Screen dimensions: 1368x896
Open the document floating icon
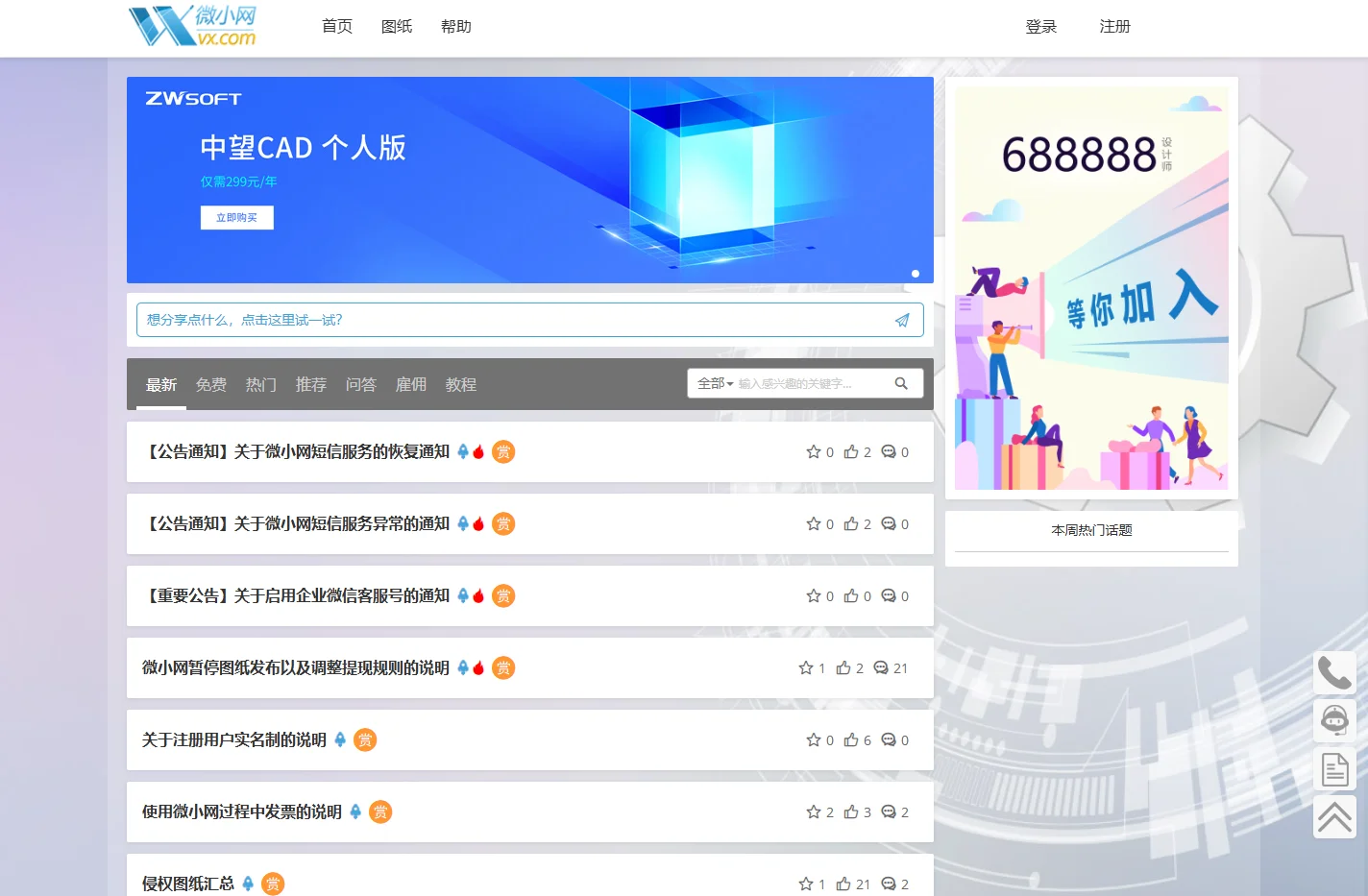[1334, 769]
